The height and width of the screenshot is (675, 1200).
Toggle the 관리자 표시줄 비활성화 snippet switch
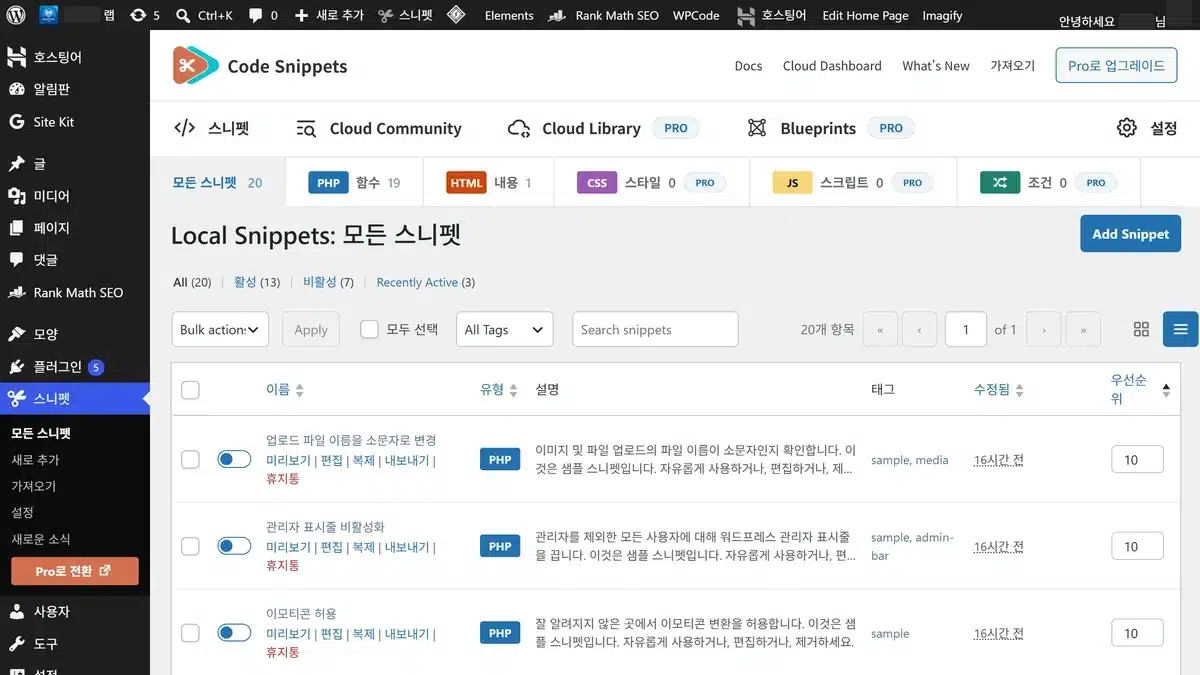pyautogui.click(x=234, y=546)
